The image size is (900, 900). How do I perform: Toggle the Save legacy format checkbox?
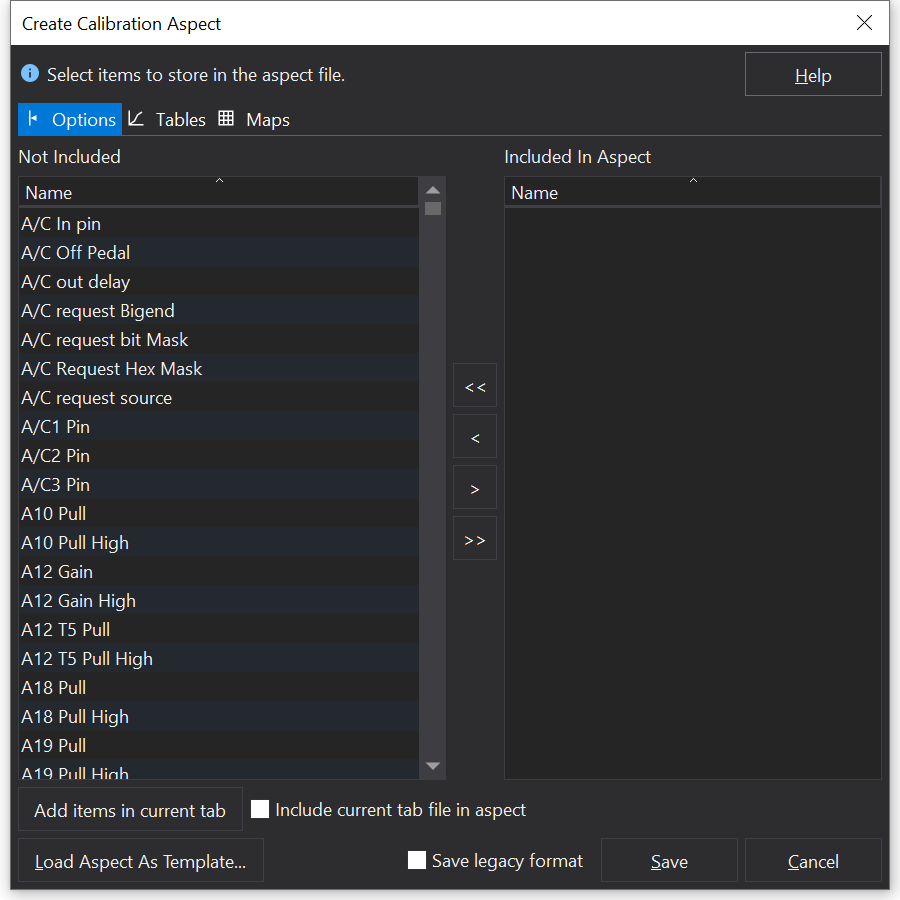coord(417,861)
